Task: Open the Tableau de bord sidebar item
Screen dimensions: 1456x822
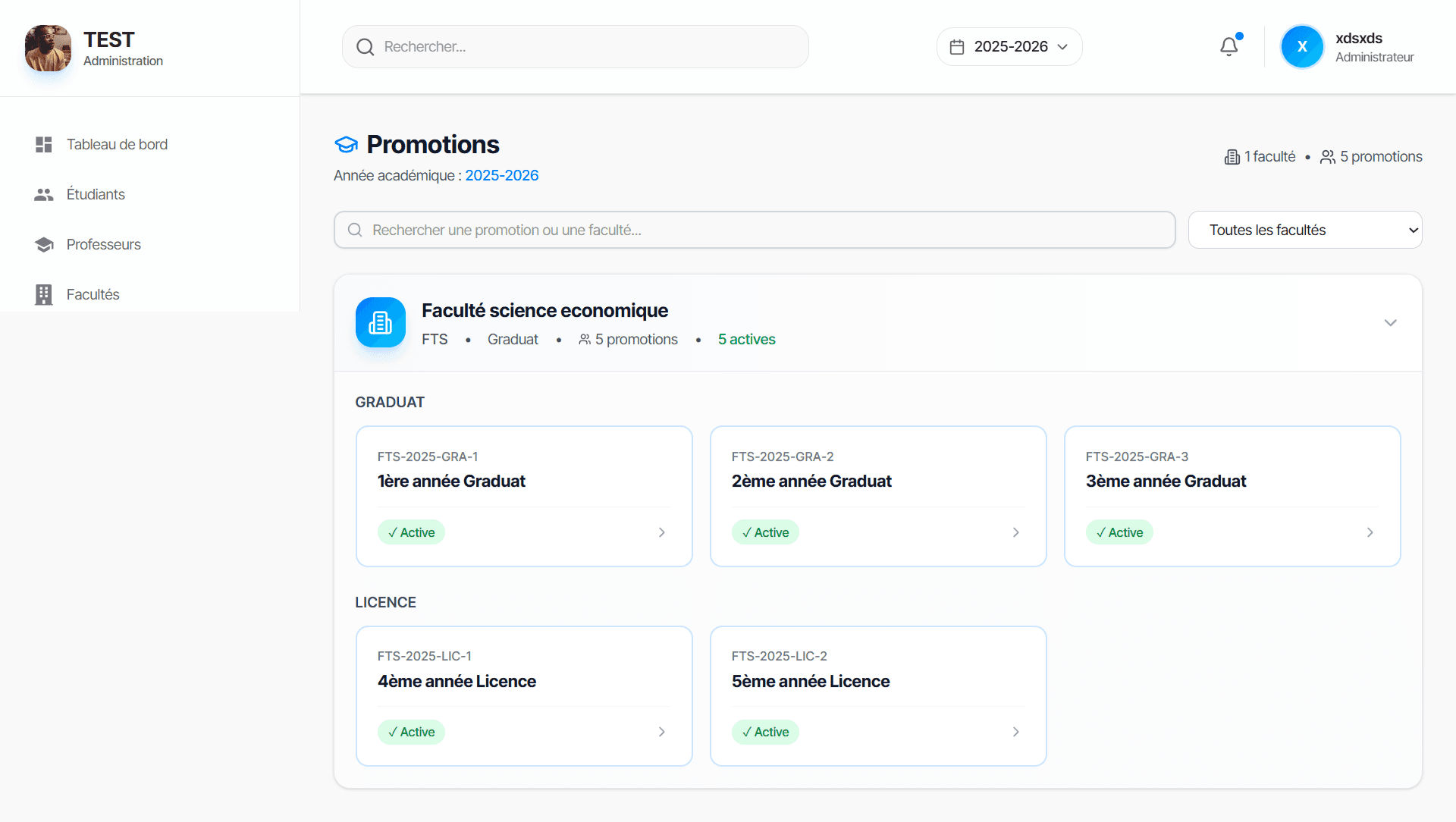Action: pyautogui.click(x=117, y=144)
